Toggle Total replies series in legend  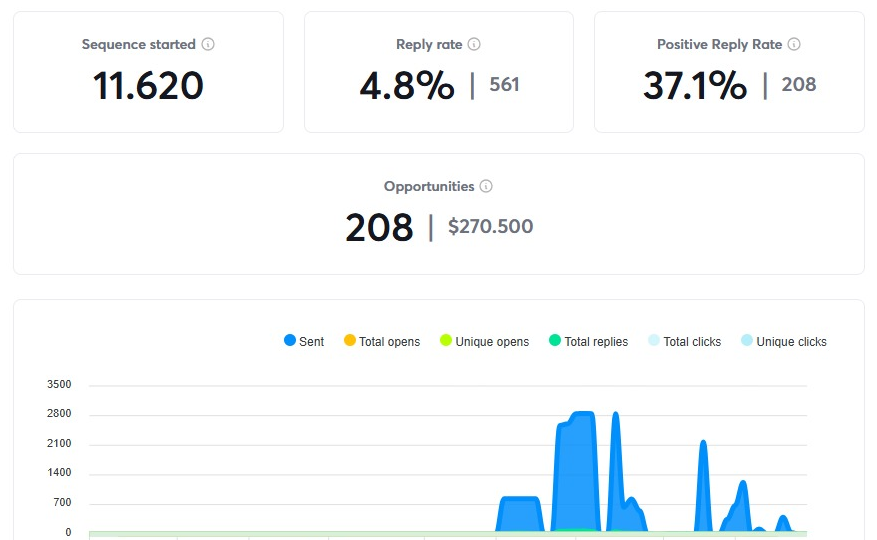pyautogui.click(x=588, y=341)
